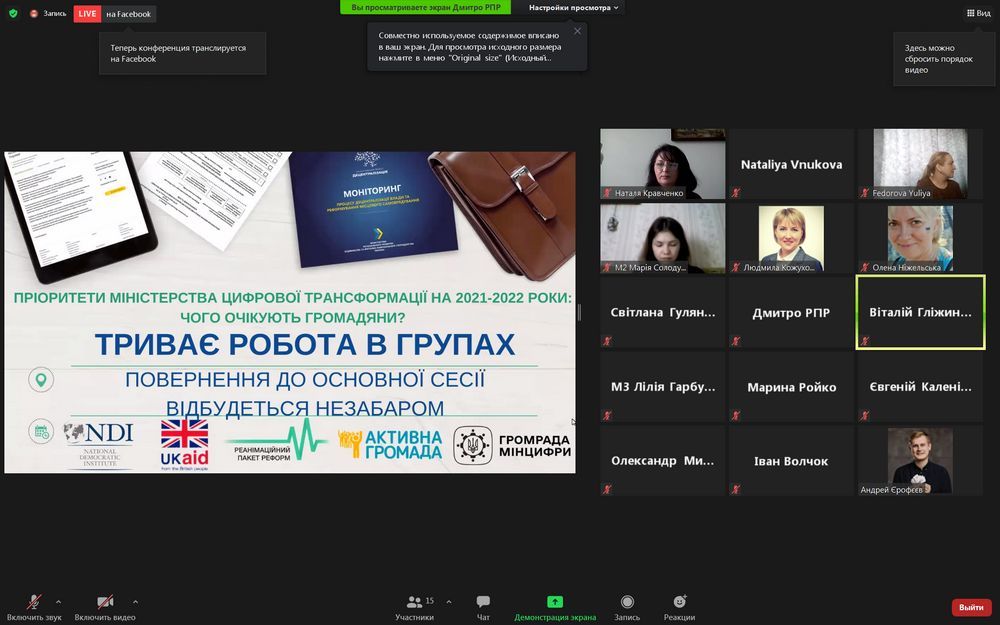Click the red Выйти leave button
Viewport: 1000px width, 625px height.
pos(971,607)
